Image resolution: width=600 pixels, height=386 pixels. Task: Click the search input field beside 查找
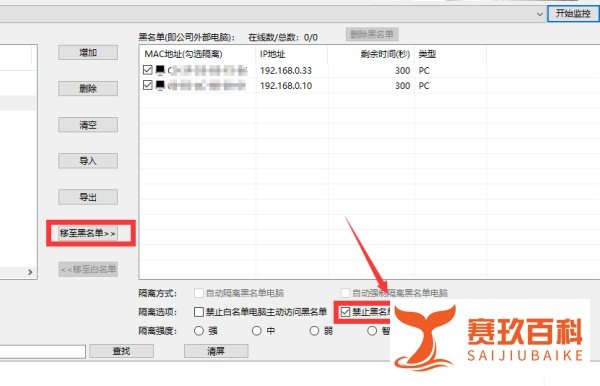(42, 351)
